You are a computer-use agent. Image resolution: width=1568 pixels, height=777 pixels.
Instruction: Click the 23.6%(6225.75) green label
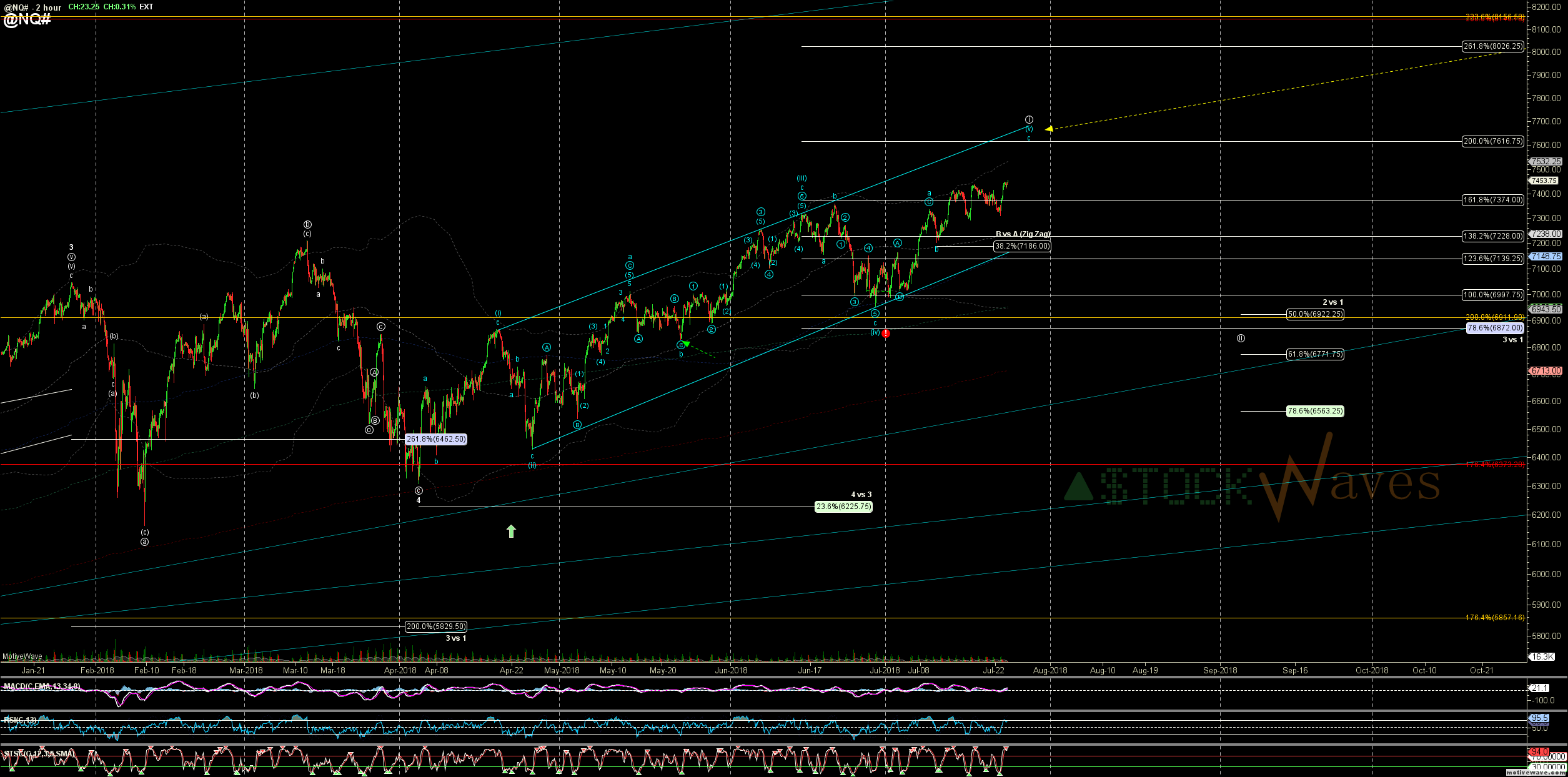[x=843, y=507]
